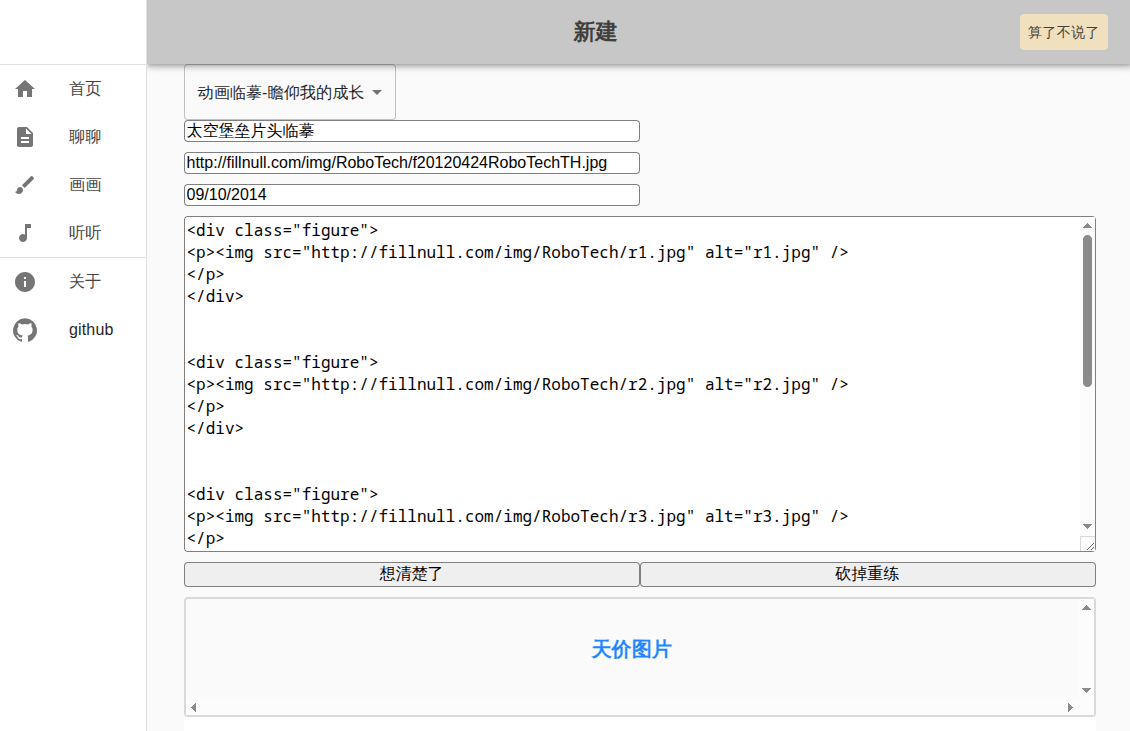
Task: Click the image URL input field
Action: click(x=411, y=163)
